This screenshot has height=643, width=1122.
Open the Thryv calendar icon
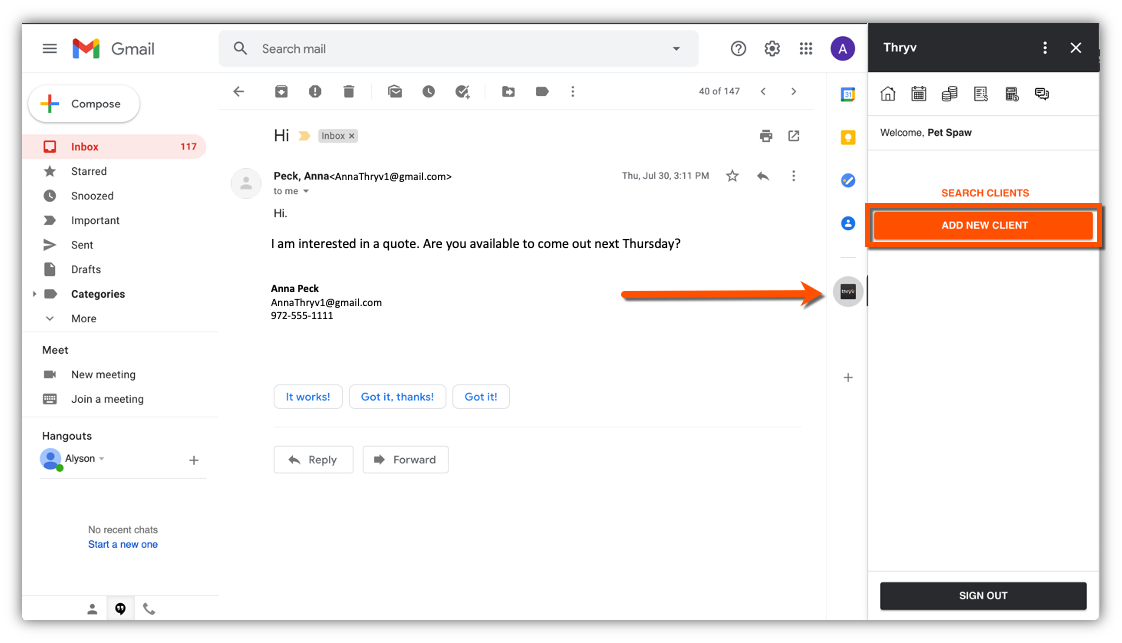click(919, 94)
